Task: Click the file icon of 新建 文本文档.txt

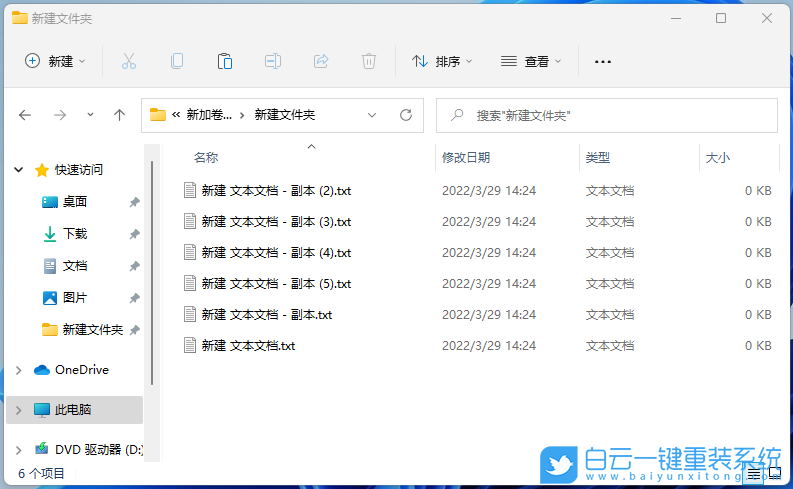Action: (x=190, y=345)
